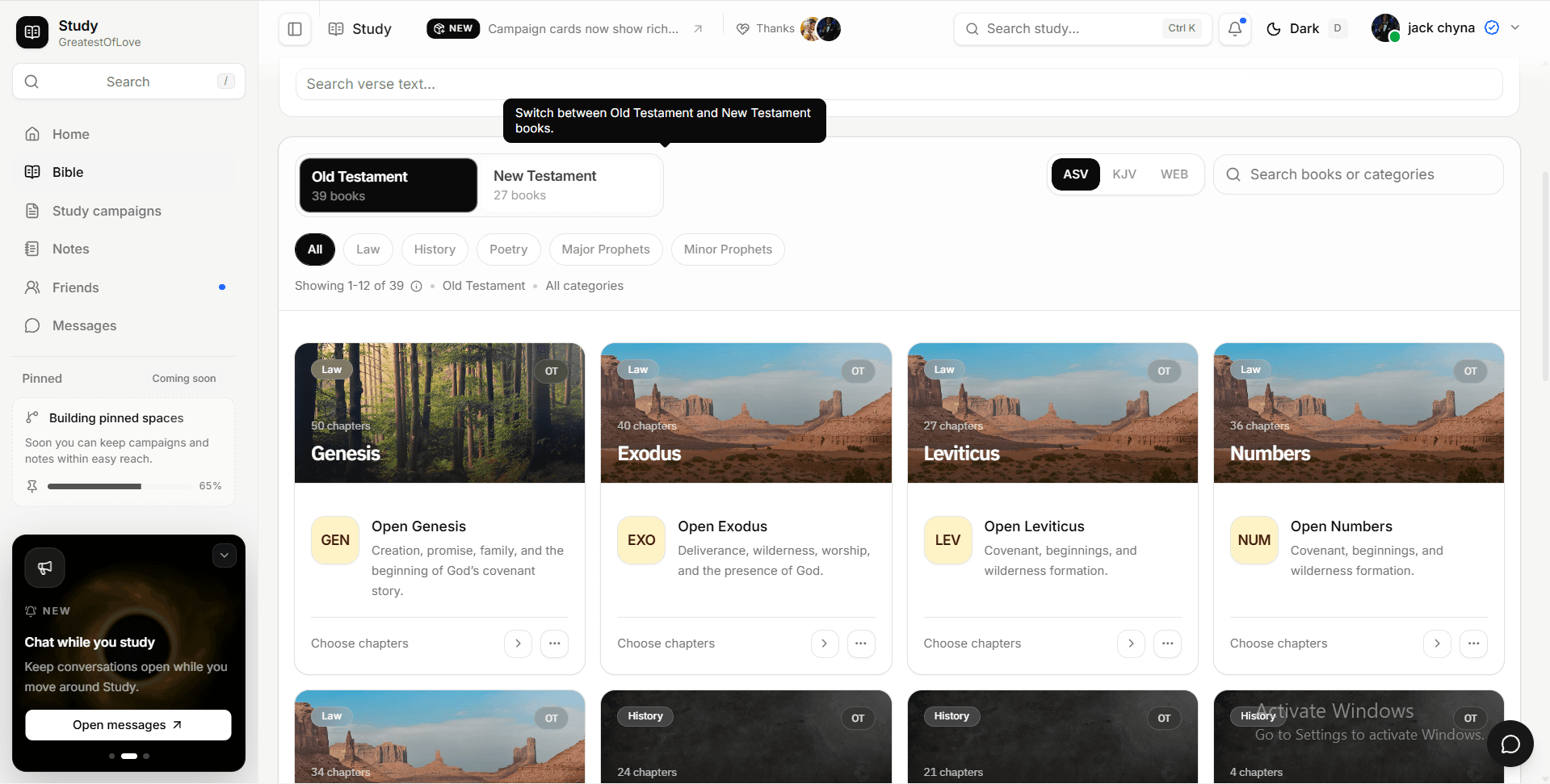Filter books by Major Prophets
This screenshot has height=784, width=1550.
[x=606, y=249]
